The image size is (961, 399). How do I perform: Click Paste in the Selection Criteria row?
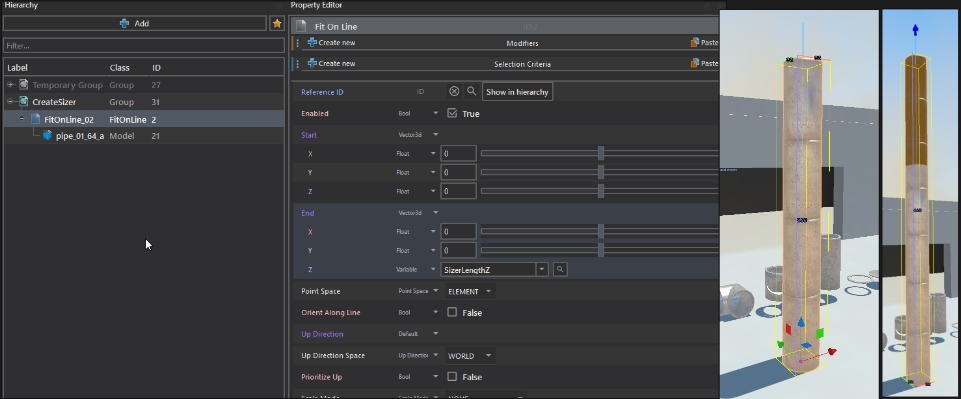[x=704, y=63]
